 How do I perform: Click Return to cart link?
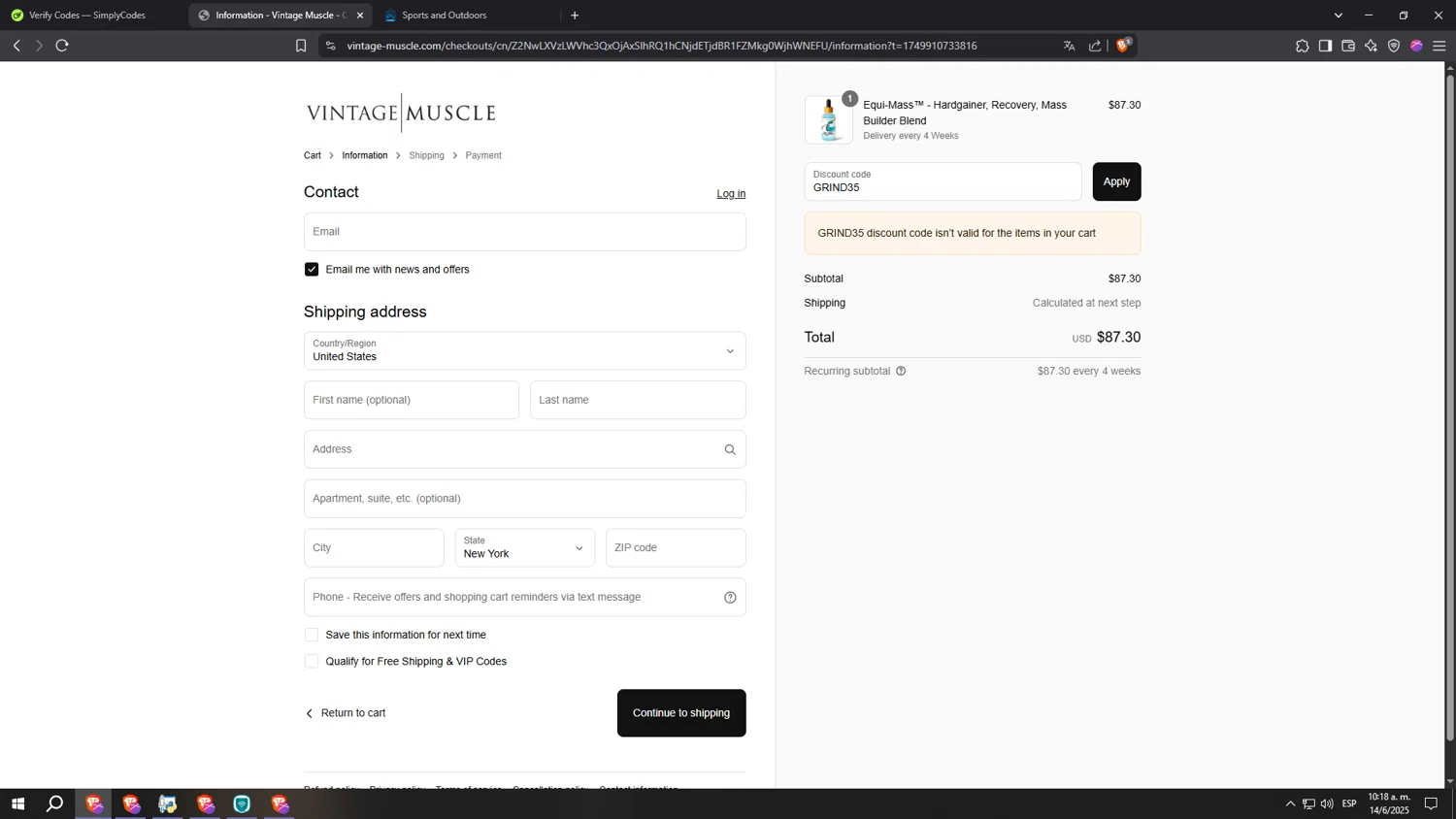pos(346,713)
